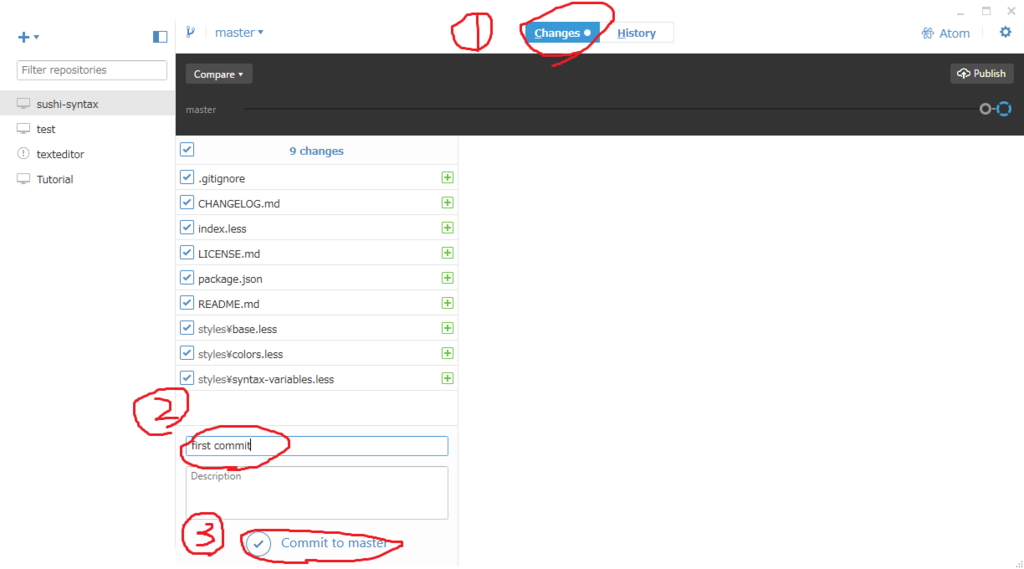Uncheck the LICENSE.md checkbox
The width and height of the screenshot is (1024, 569).
(x=187, y=252)
